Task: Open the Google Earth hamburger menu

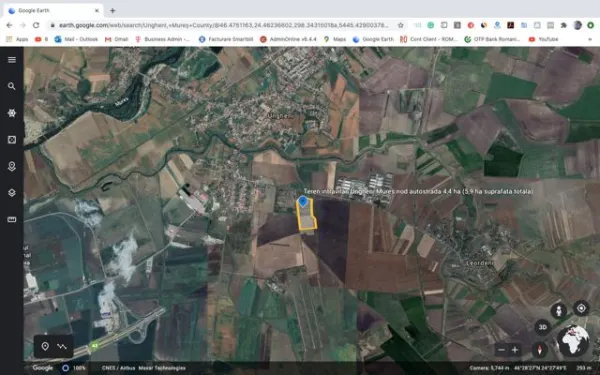Action: tap(12, 60)
